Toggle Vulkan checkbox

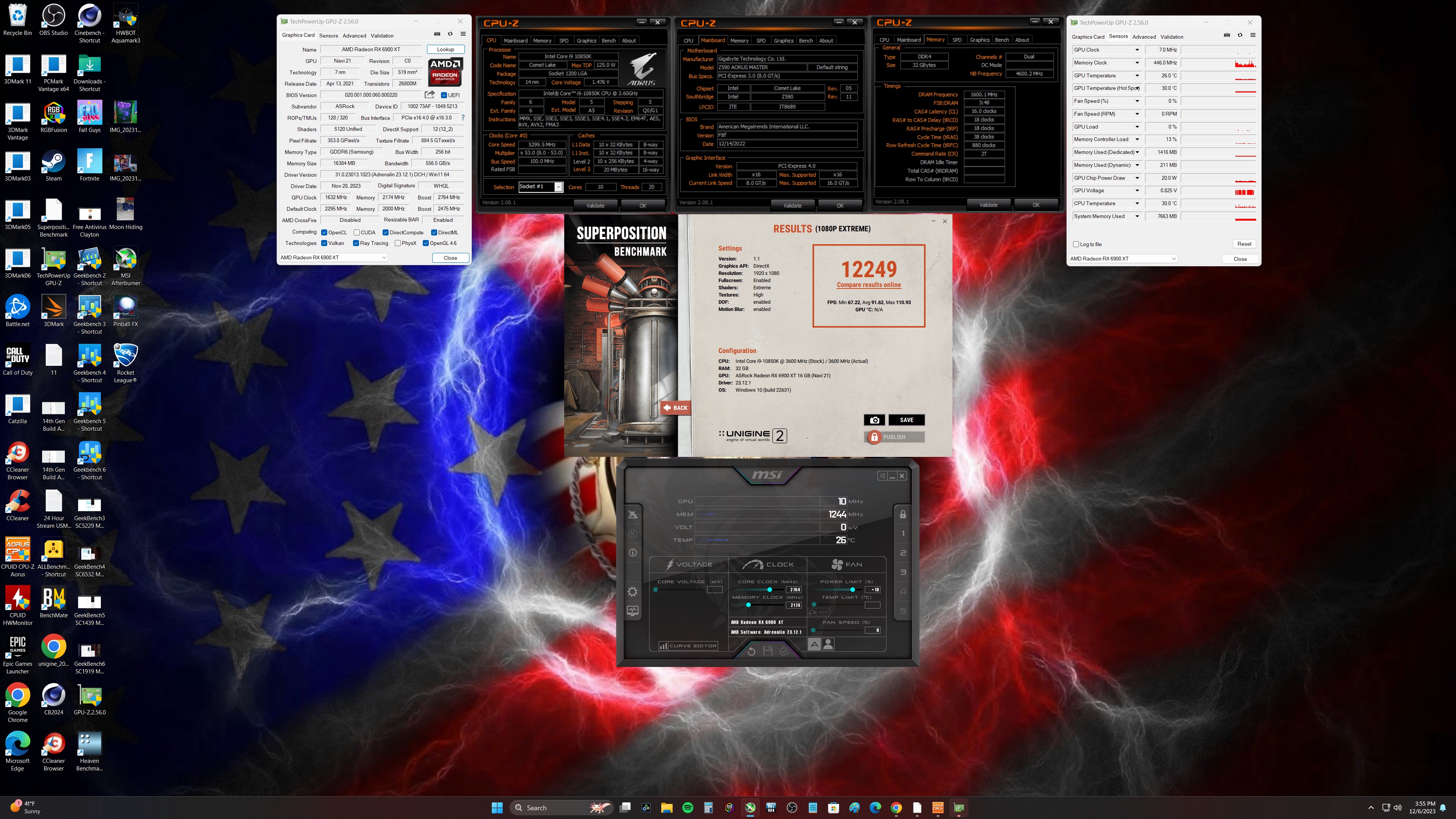(325, 243)
